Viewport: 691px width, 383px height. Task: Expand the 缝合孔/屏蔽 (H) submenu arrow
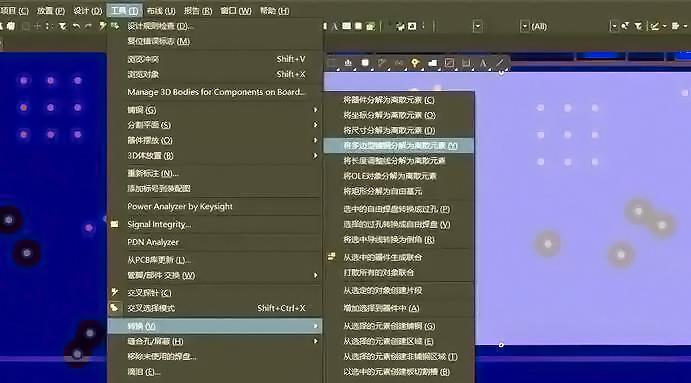click(316, 341)
